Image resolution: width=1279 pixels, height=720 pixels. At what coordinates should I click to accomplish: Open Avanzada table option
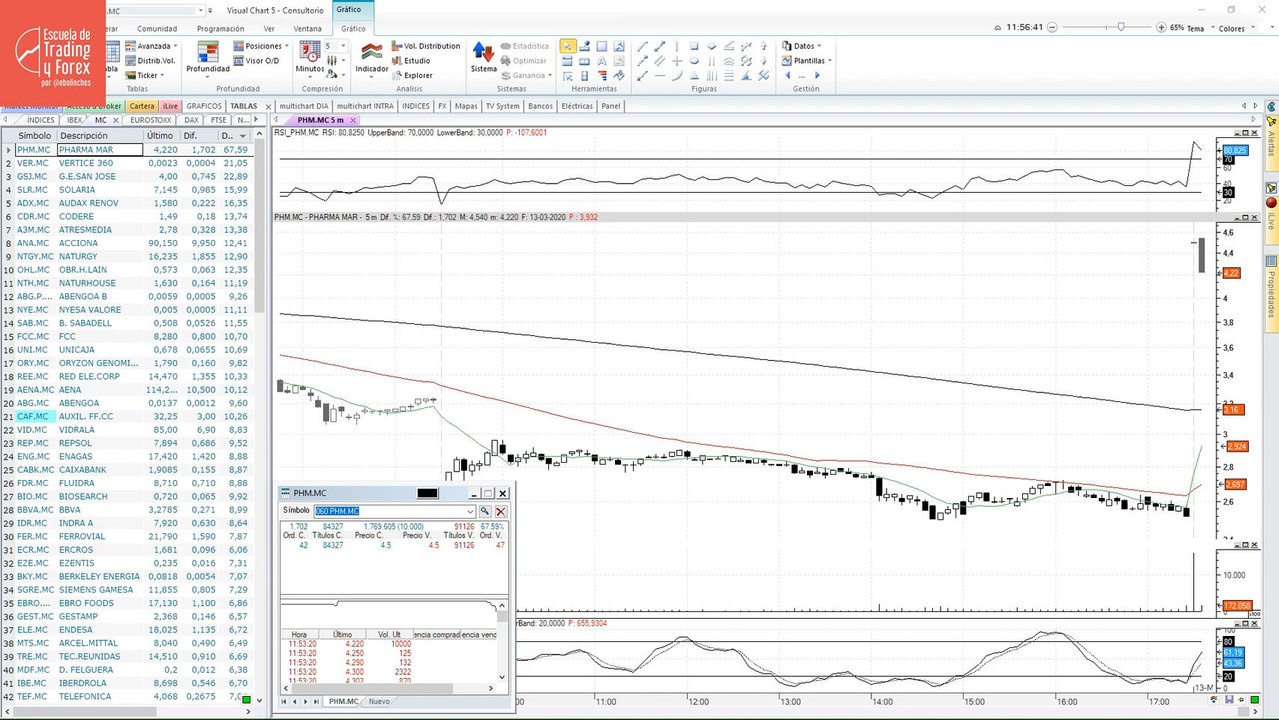point(150,46)
